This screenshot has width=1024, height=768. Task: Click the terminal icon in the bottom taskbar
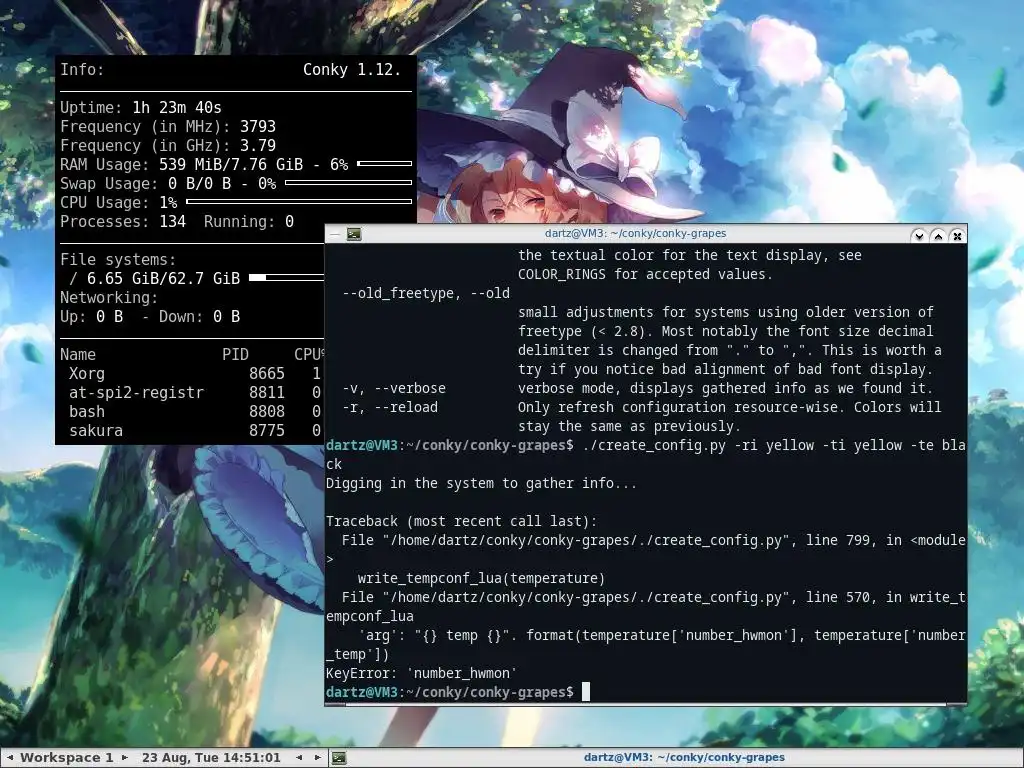click(x=339, y=758)
